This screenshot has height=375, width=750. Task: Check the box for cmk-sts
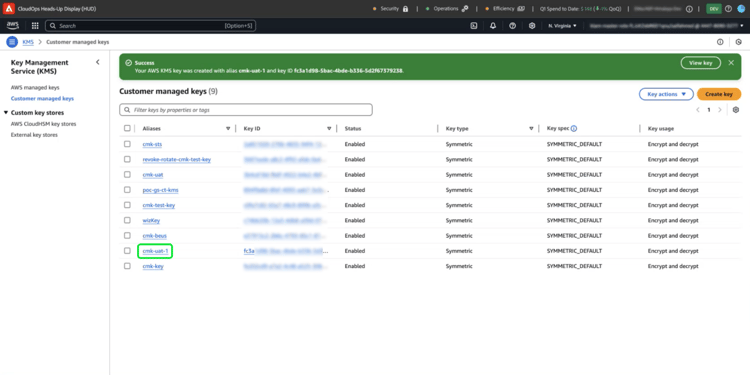(127, 143)
